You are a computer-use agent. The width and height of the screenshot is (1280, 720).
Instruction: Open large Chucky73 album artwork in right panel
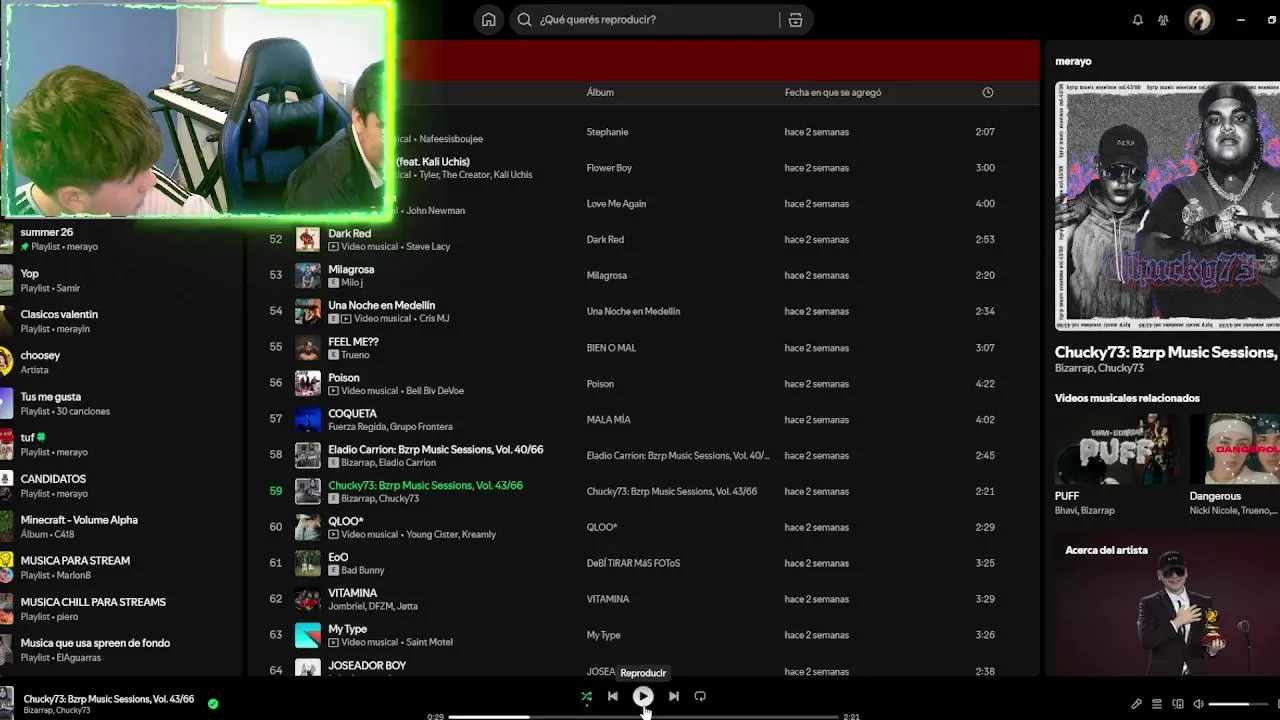pyautogui.click(x=1167, y=206)
